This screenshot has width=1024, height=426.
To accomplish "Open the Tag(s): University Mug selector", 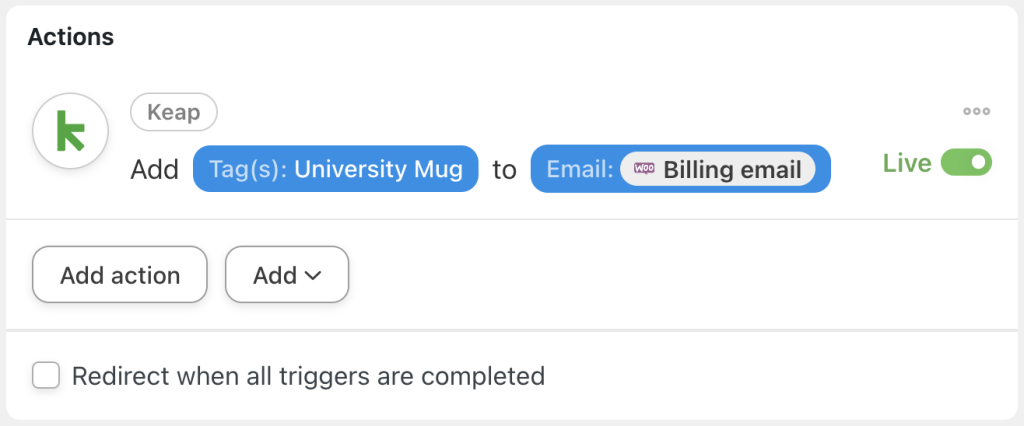I will (335, 169).
